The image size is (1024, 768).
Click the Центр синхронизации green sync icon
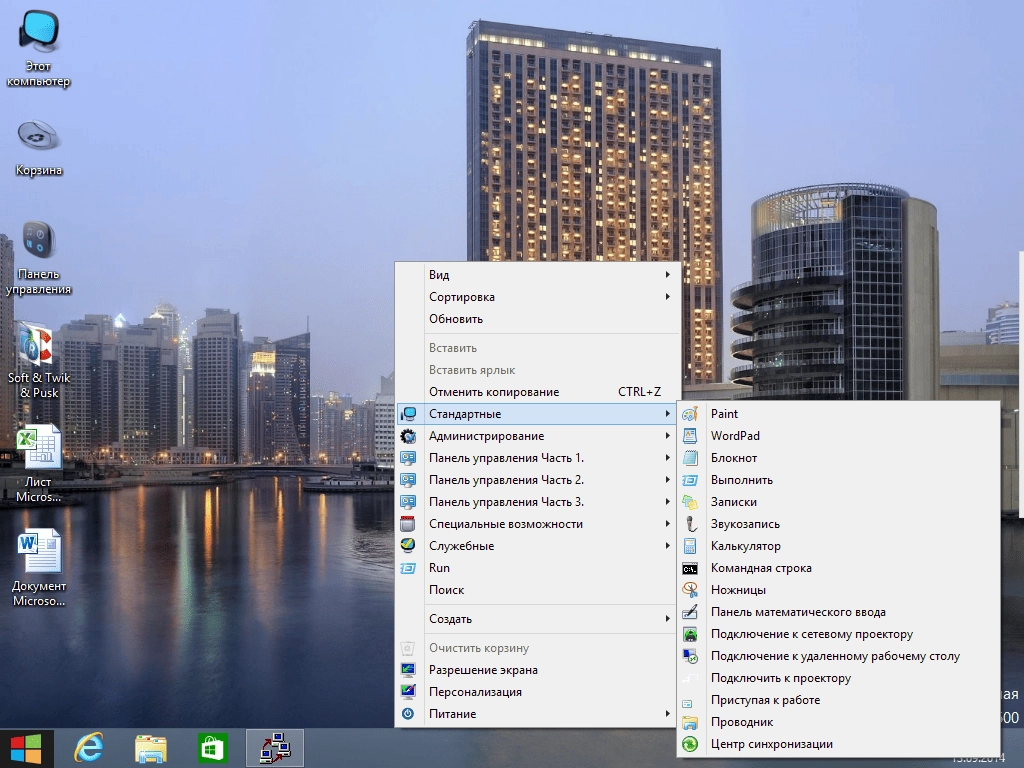click(x=690, y=744)
